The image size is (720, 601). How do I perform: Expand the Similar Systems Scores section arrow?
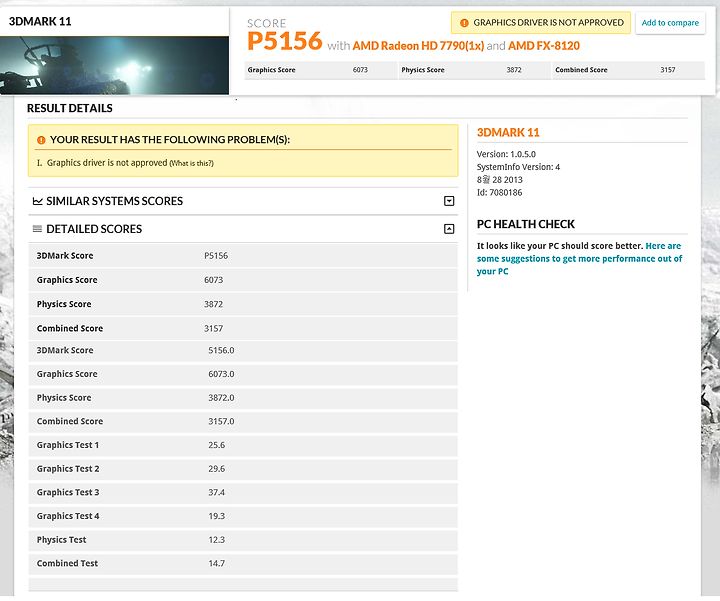pos(449,201)
